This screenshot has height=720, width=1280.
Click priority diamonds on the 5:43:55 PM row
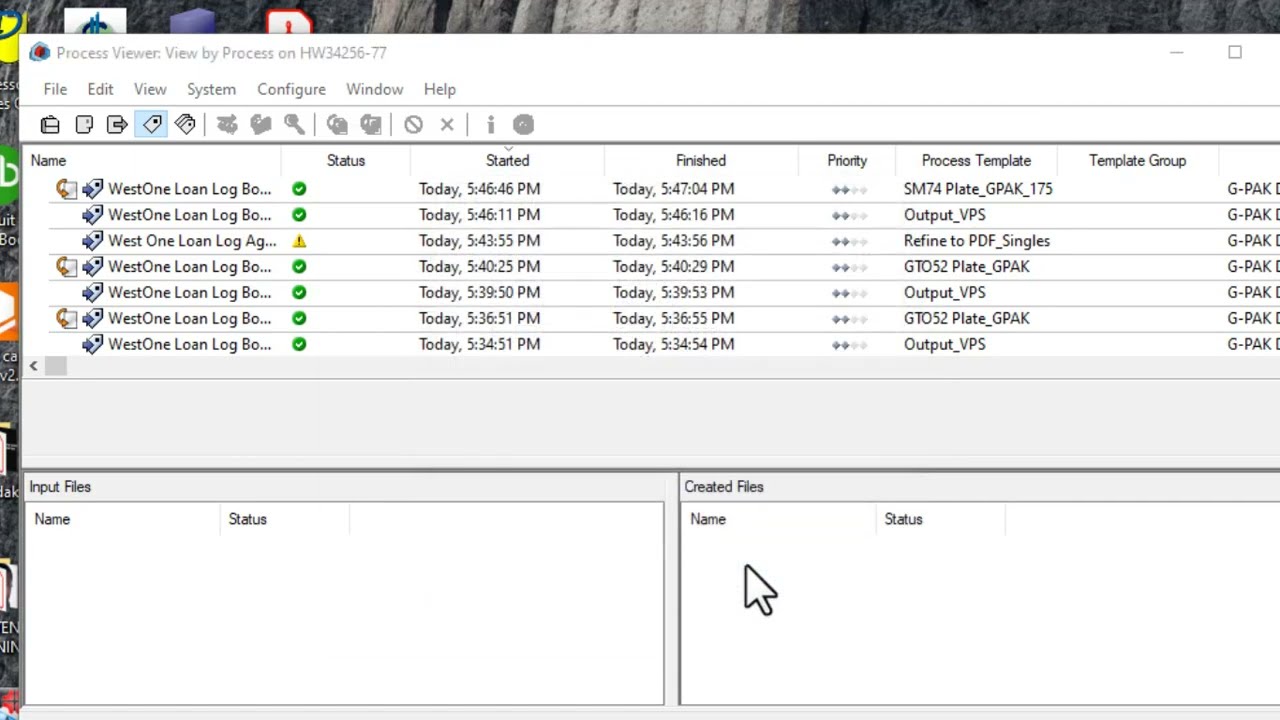[848, 241]
